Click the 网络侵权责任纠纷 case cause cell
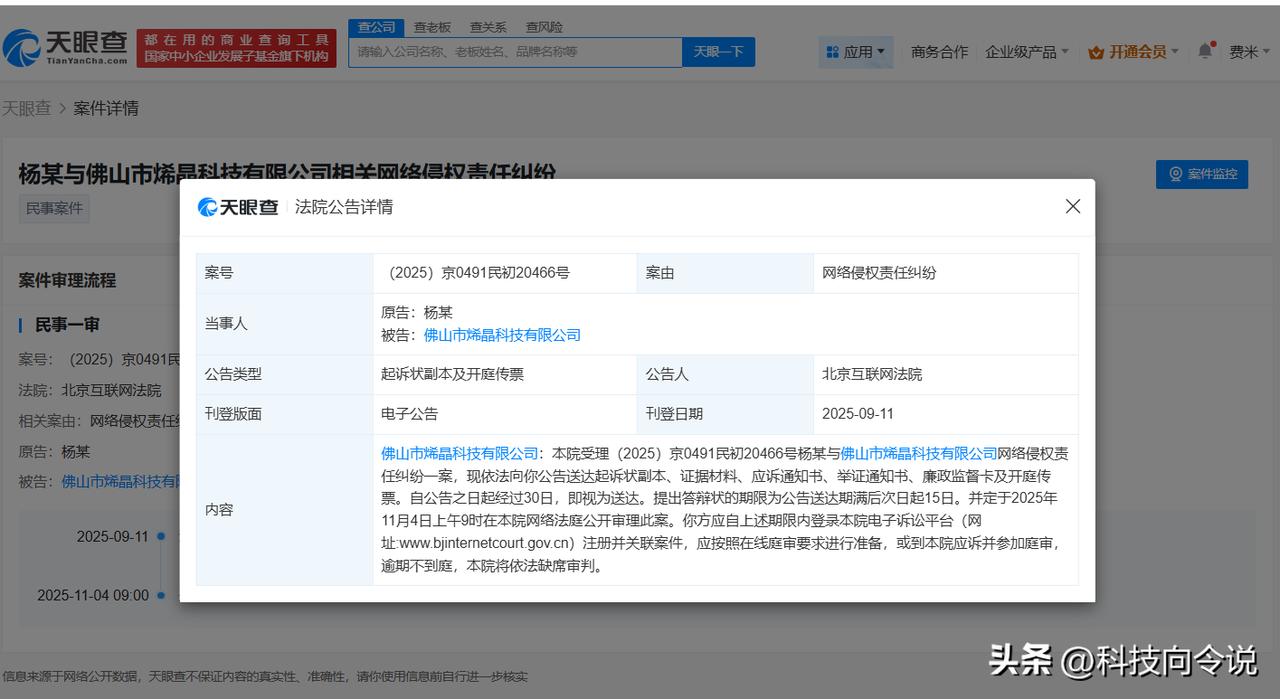 coord(946,273)
